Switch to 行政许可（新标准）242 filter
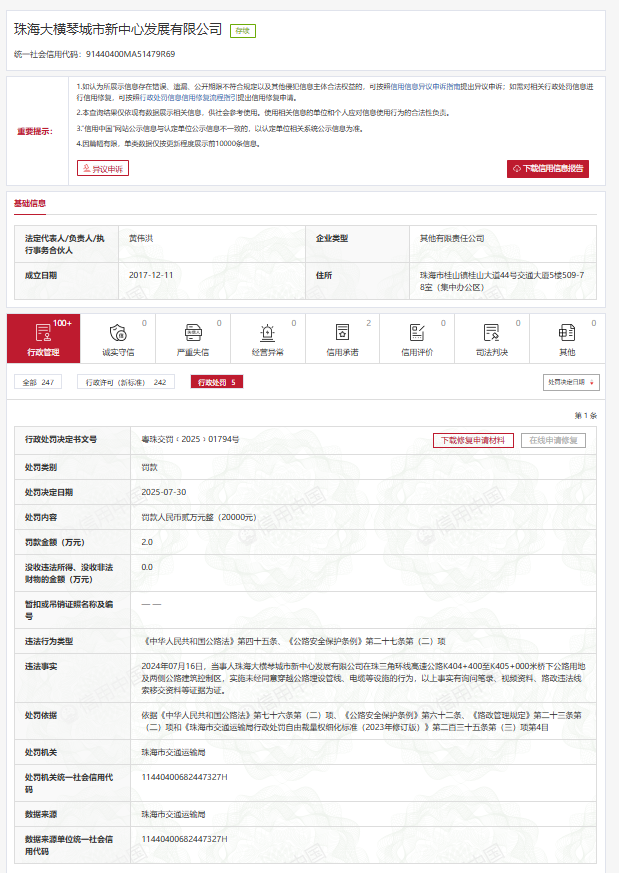Image resolution: width=619 pixels, height=873 pixels. [x=126, y=382]
